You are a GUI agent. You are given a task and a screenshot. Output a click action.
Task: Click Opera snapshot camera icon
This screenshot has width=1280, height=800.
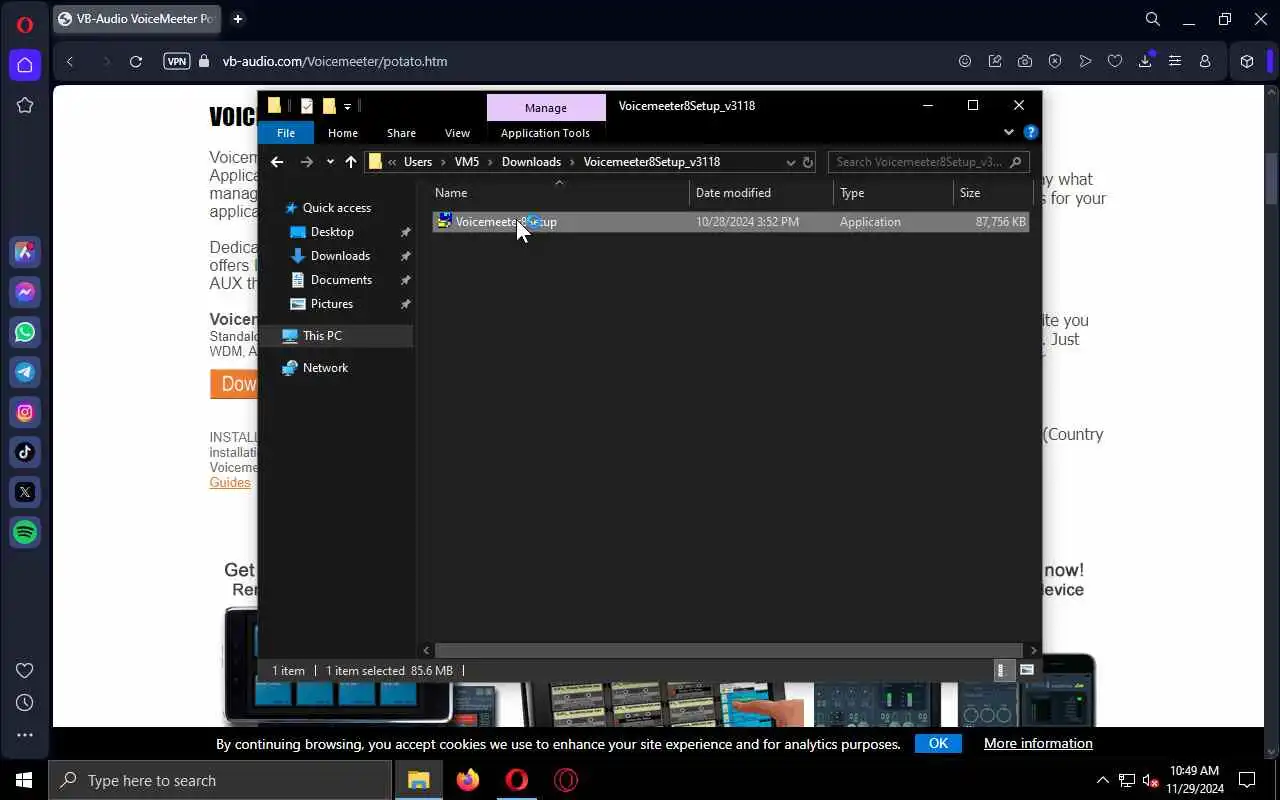coord(1025,61)
